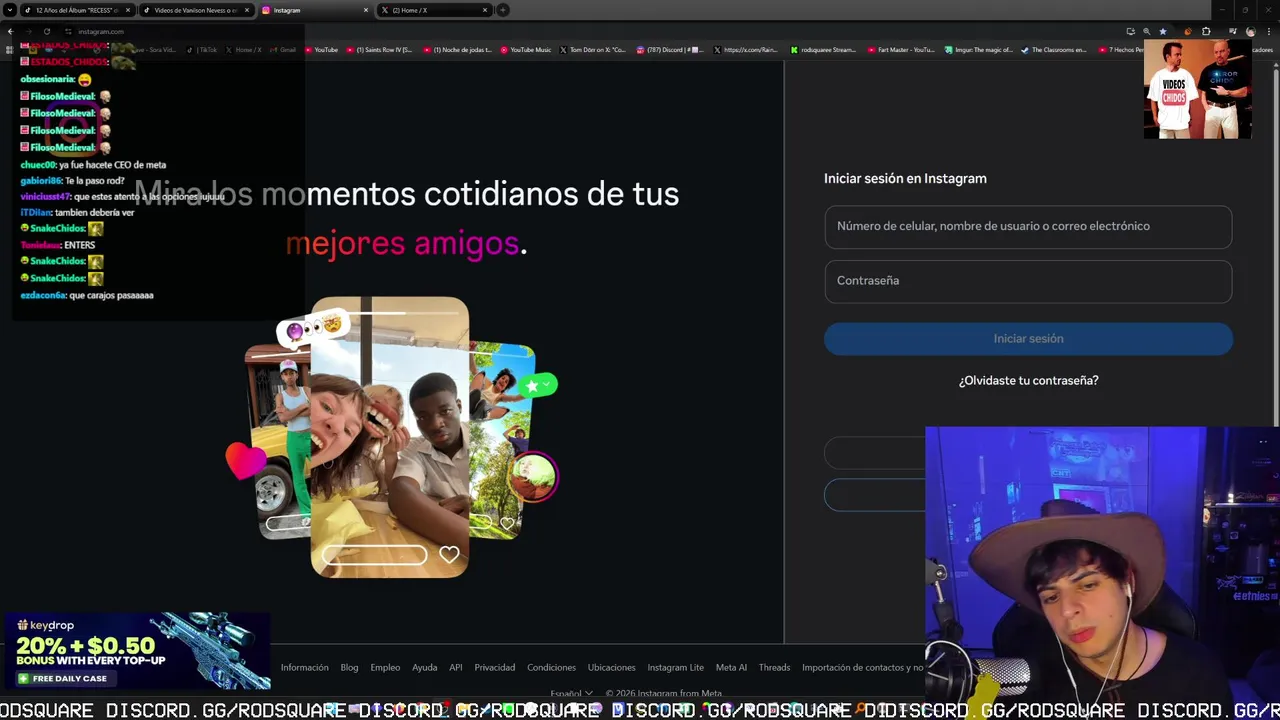Image resolution: width=1280 pixels, height=720 pixels.
Task: Open the Extensions puzzle icon
Action: [1206, 31]
